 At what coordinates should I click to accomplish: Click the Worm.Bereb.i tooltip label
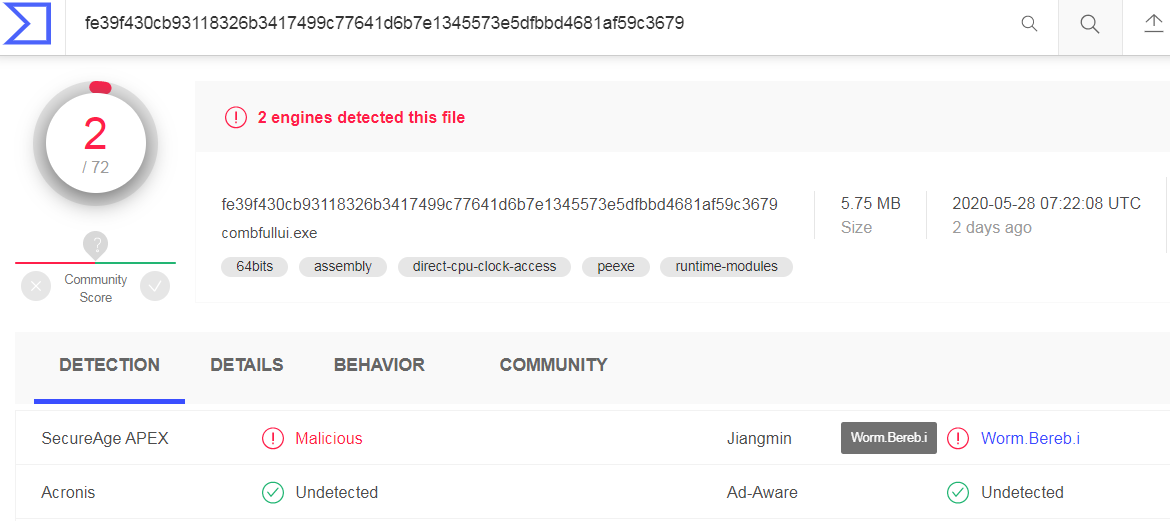tap(889, 437)
